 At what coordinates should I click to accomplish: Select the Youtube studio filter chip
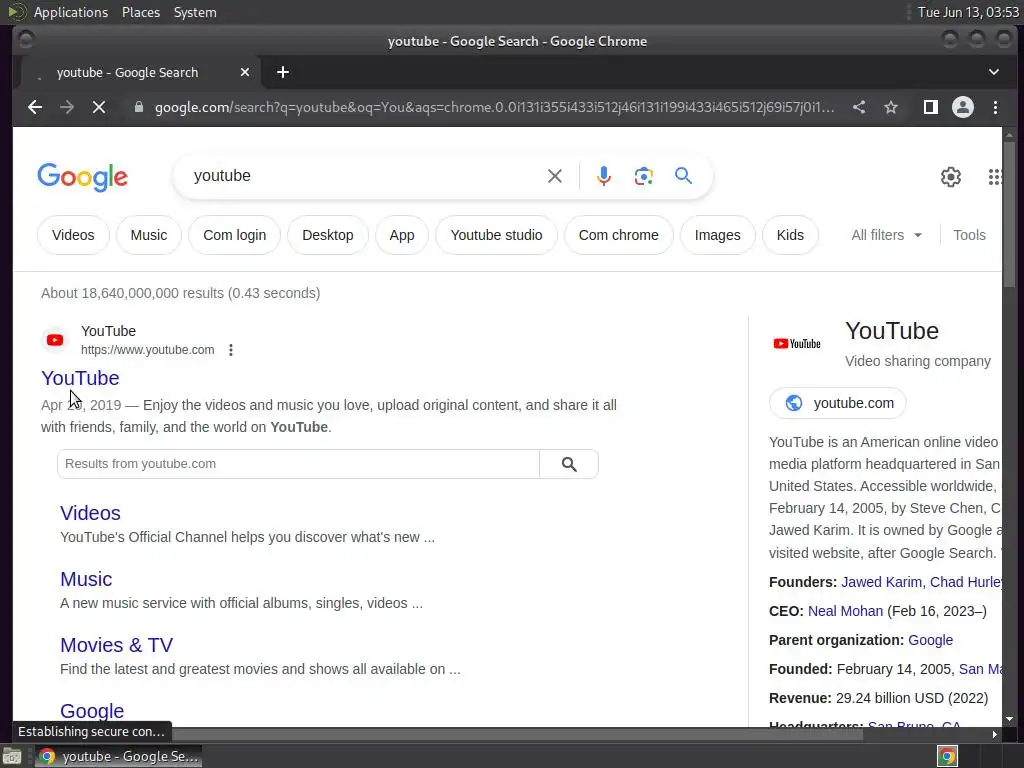click(x=496, y=235)
